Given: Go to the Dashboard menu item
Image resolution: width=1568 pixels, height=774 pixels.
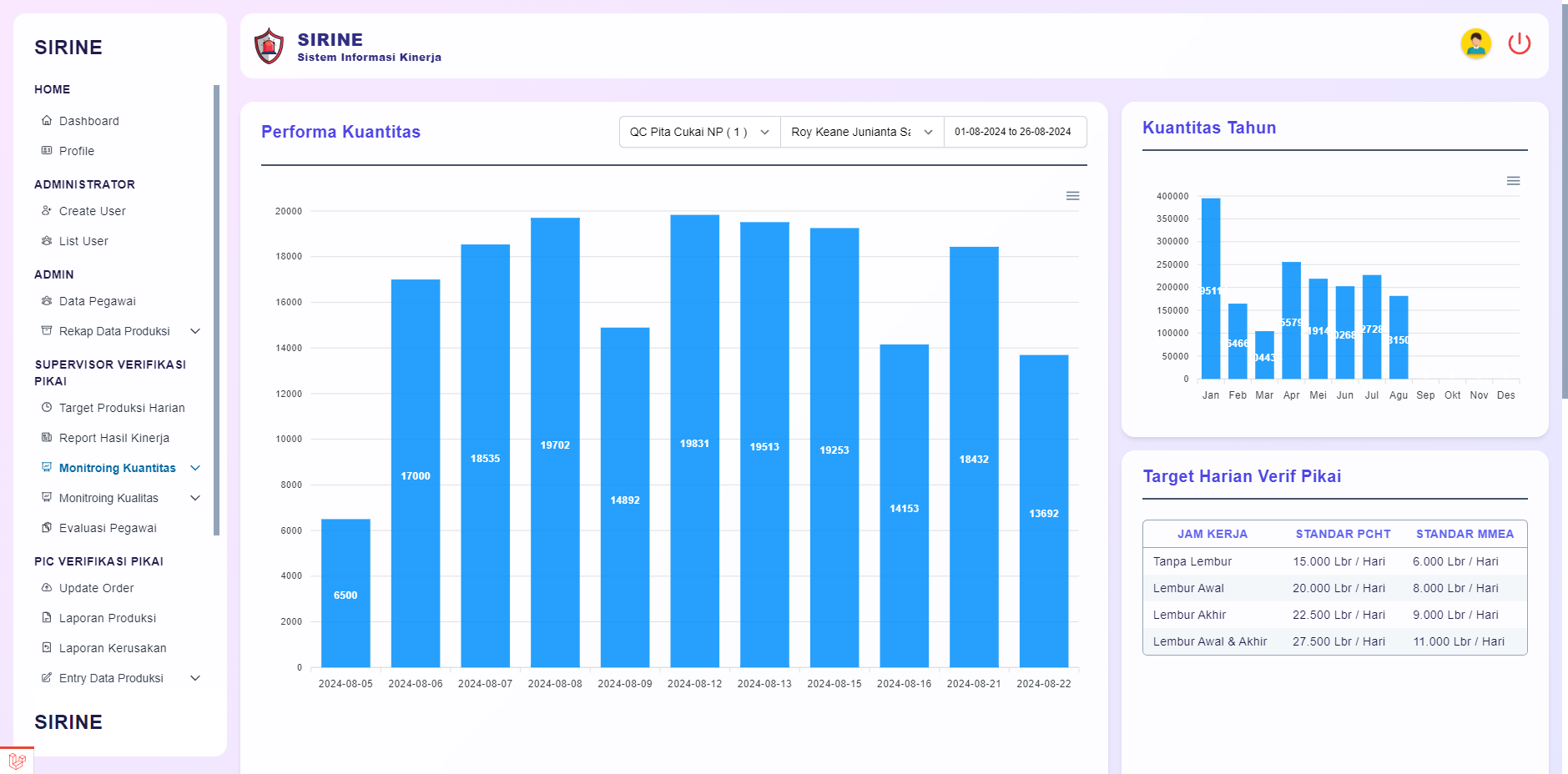Looking at the screenshot, I should tap(89, 121).
